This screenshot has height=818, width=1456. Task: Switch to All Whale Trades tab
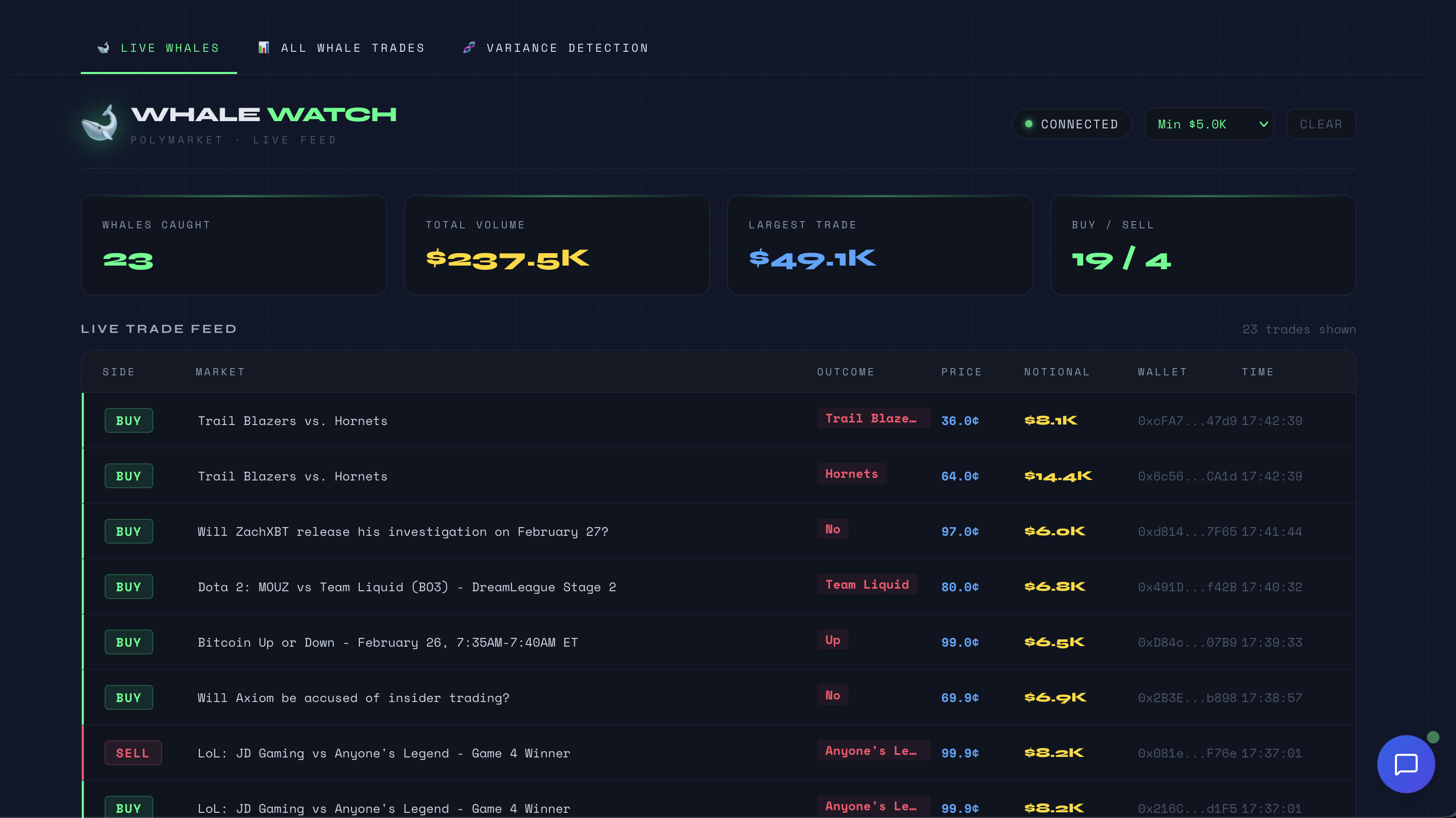coord(353,48)
